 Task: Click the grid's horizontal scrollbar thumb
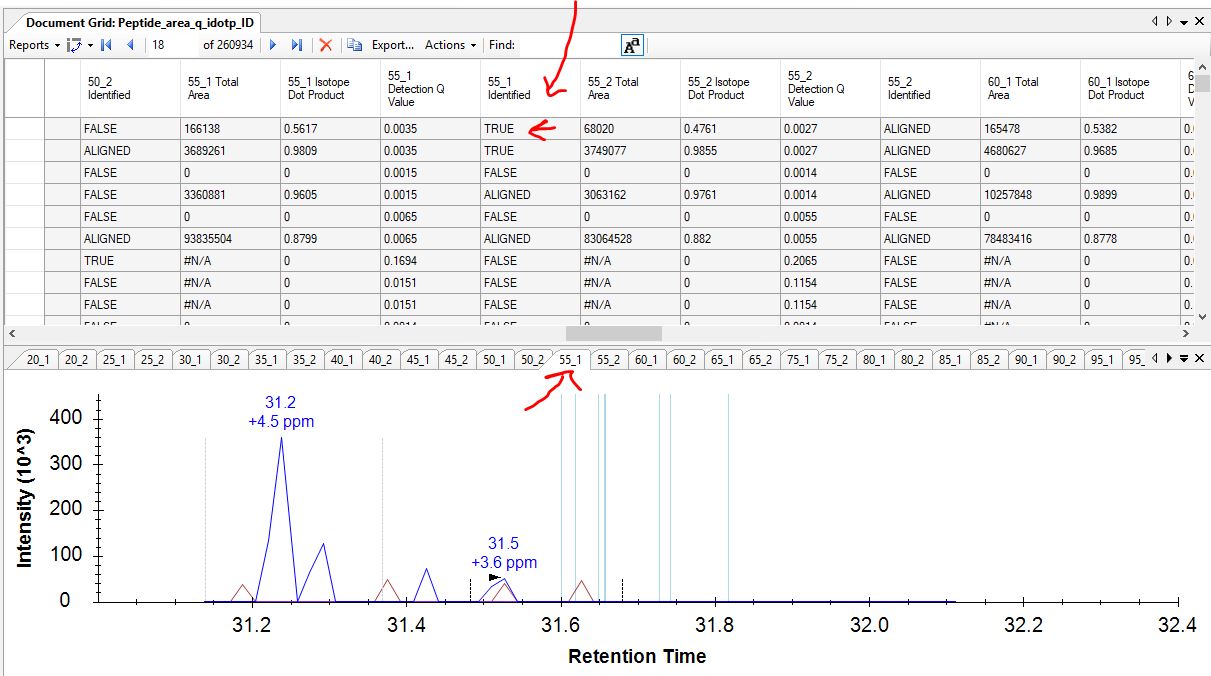(x=613, y=333)
